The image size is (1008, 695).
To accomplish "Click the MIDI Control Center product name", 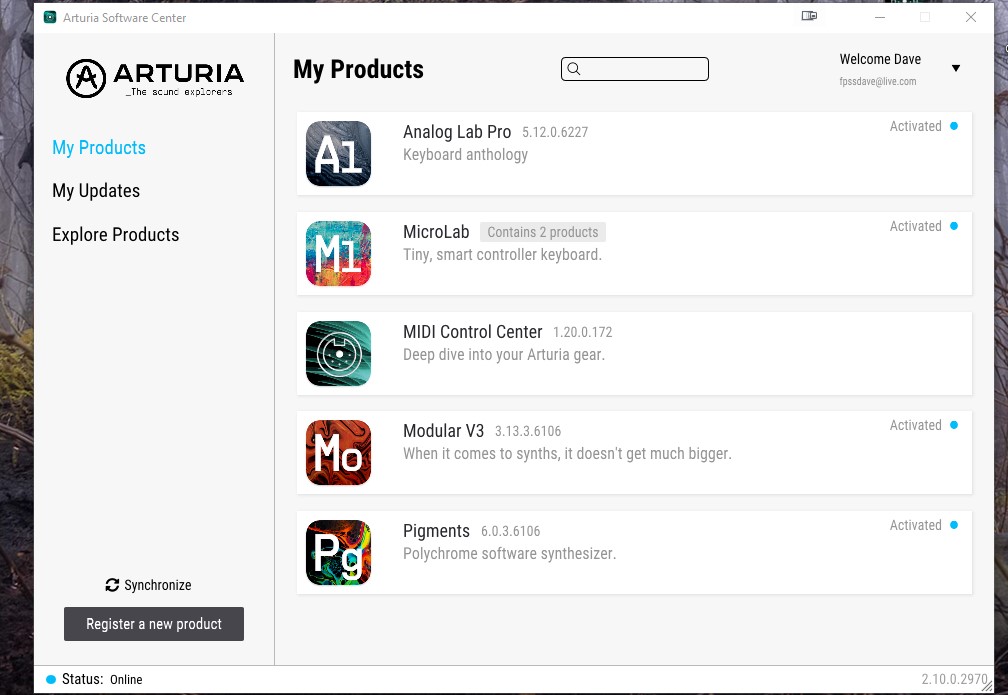I will pyautogui.click(x=472, y=332).
